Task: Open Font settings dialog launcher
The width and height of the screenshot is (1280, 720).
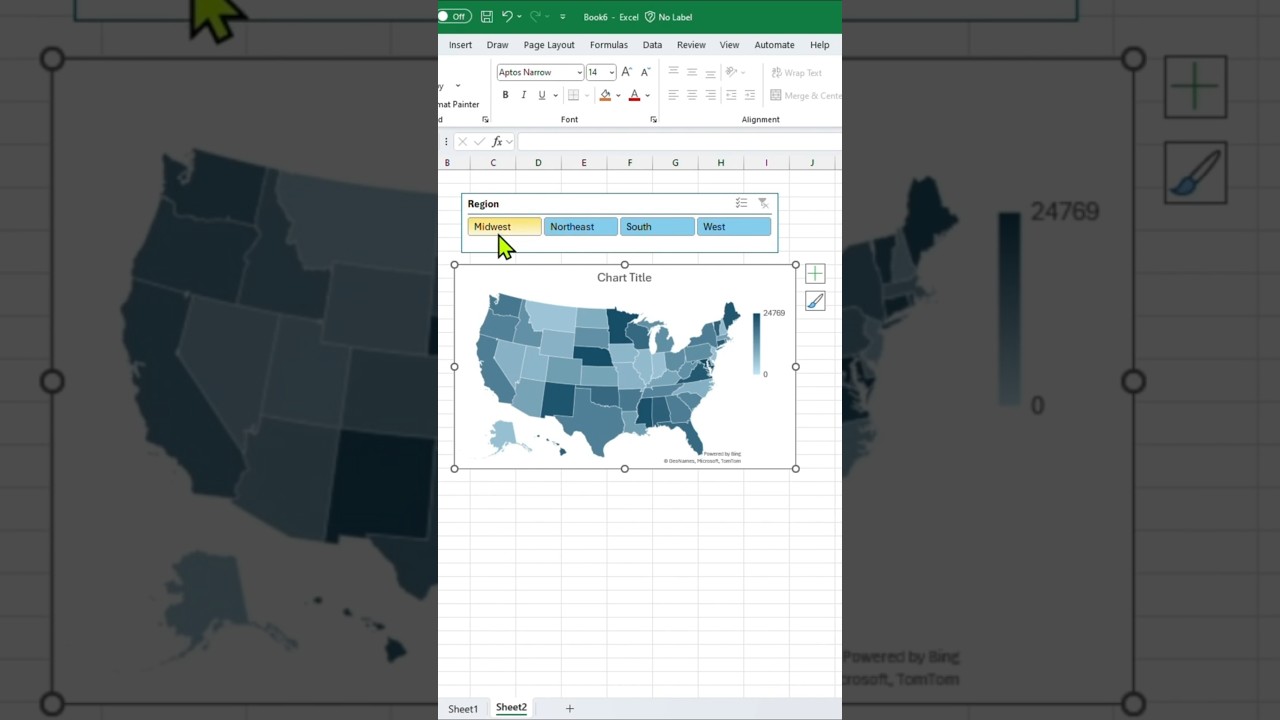Action: (653, 119)
